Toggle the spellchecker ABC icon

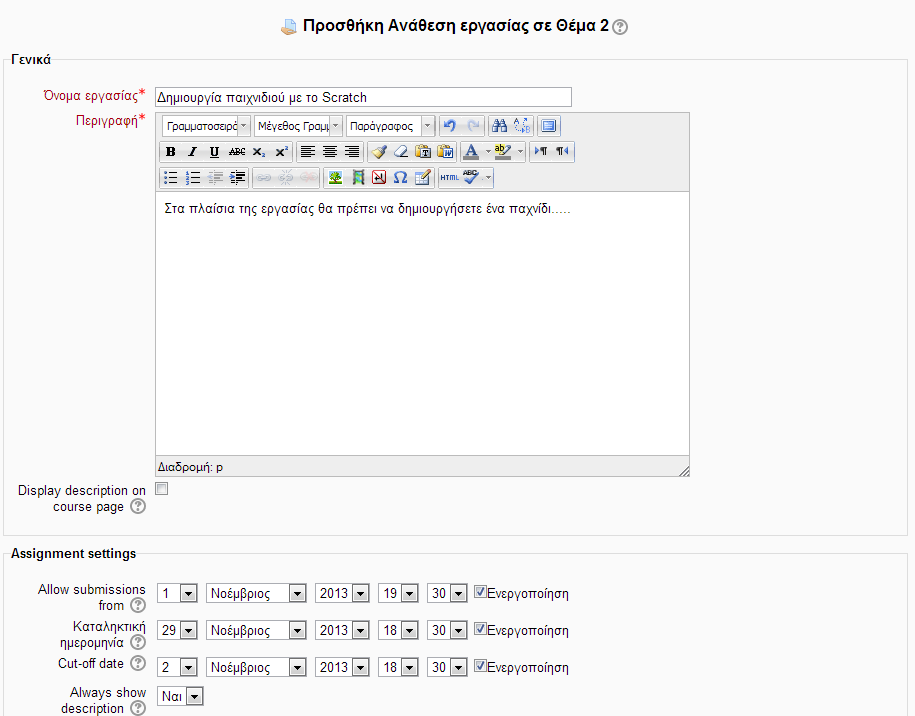(470, 177)
